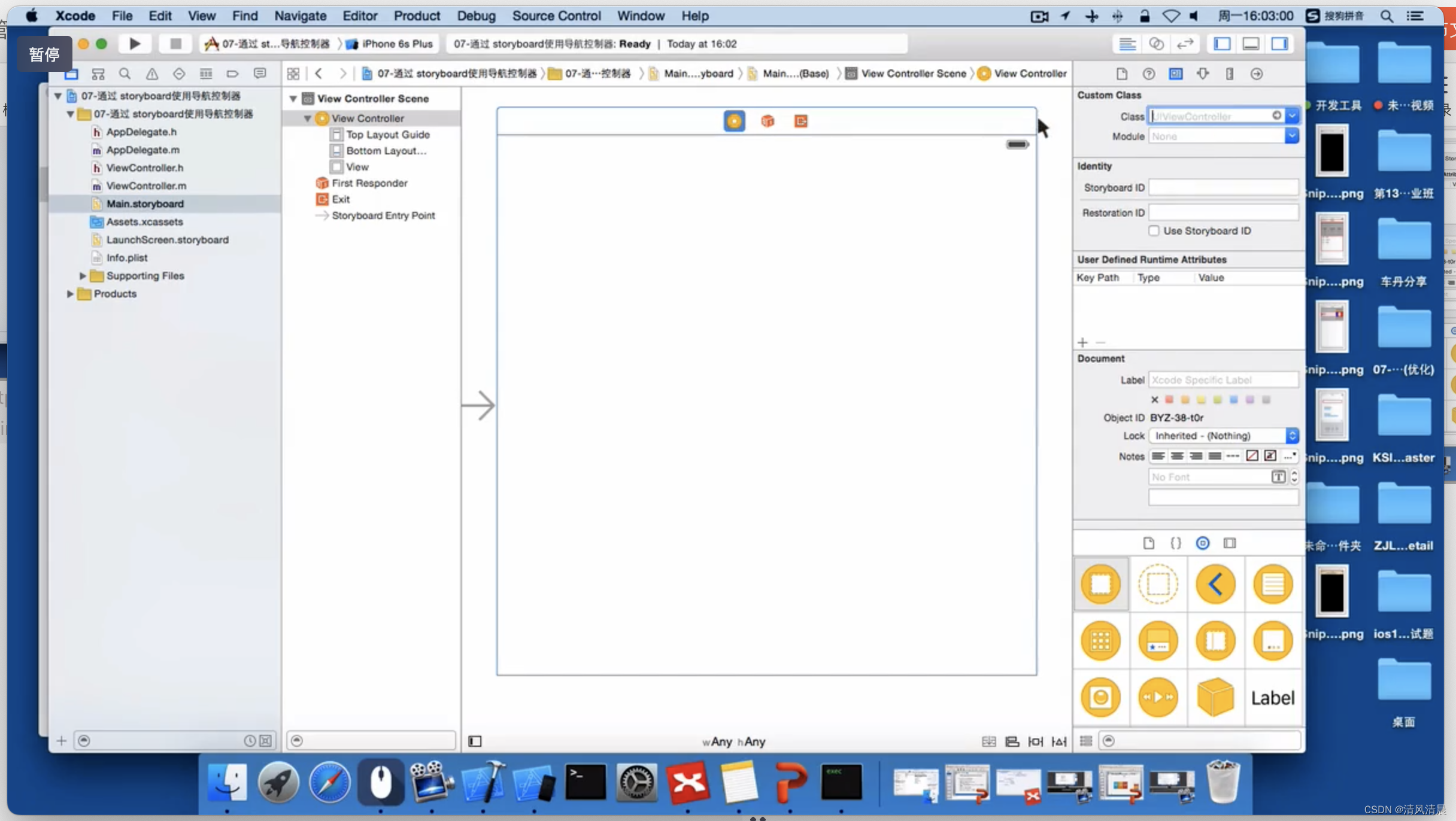Screen dimensions: 1456x821
Task: Click the Storyboard Entry Point label
Action: pyautogui.click(x=384, y=215)
